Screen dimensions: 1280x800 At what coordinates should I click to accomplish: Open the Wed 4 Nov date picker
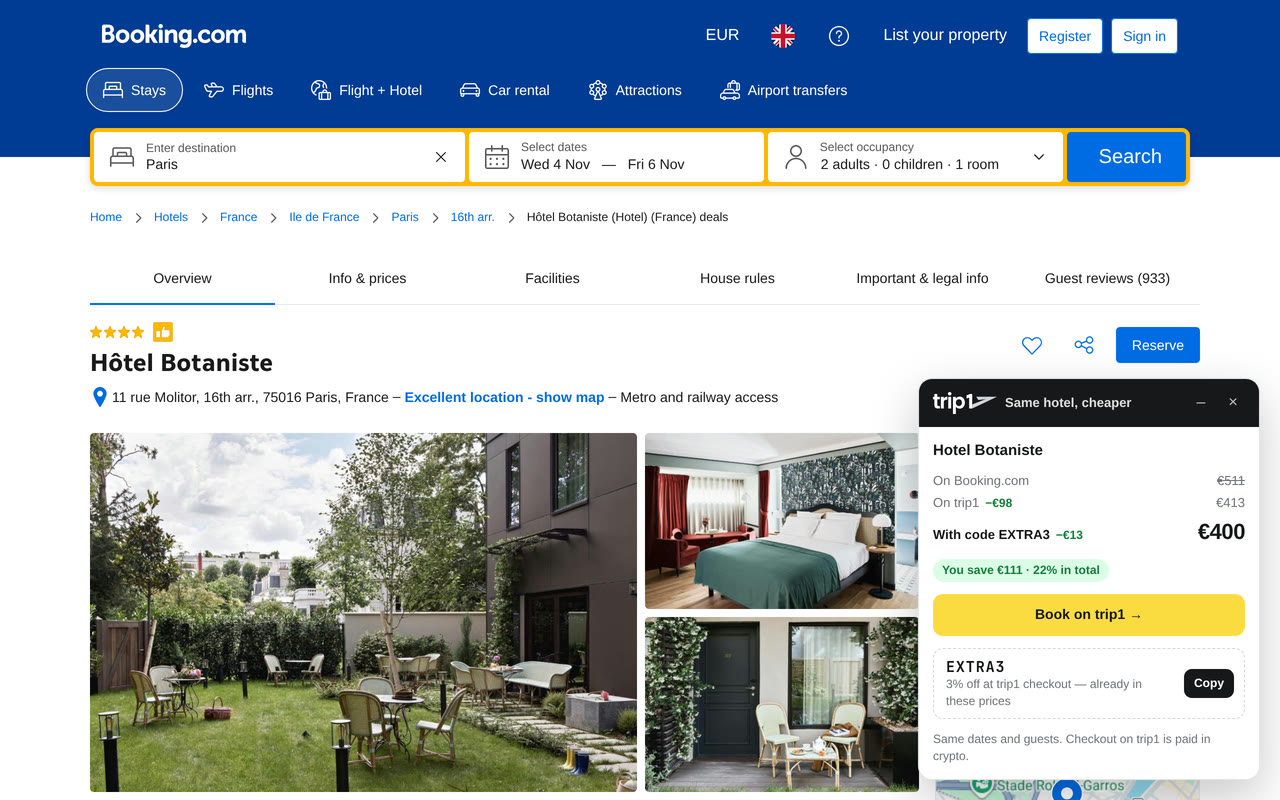point(555,164)
